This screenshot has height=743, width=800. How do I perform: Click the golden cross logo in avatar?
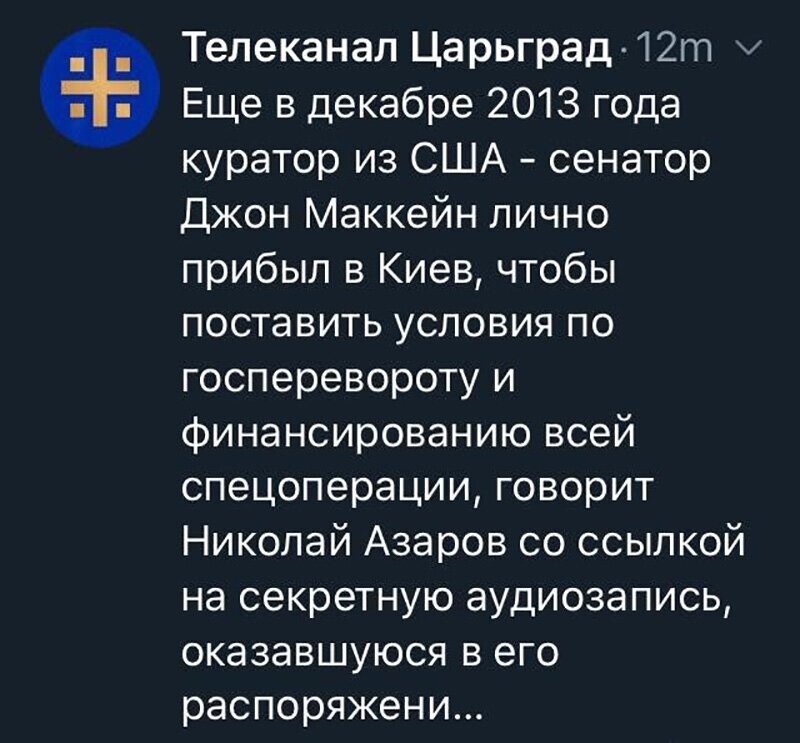[x=100, y=88]
